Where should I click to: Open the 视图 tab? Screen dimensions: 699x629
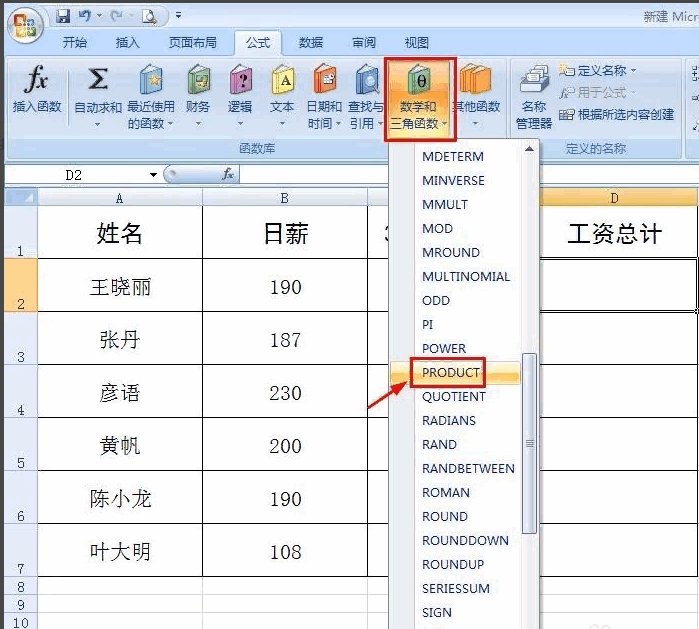point(416,43)
